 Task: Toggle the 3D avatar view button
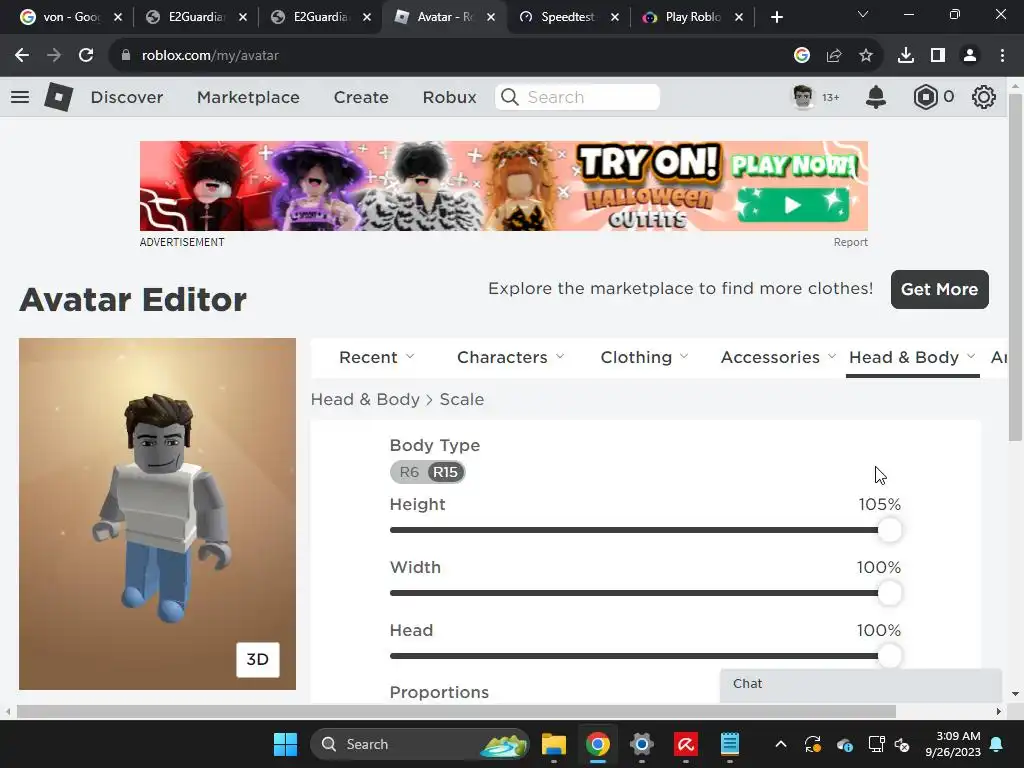[257, 660]
